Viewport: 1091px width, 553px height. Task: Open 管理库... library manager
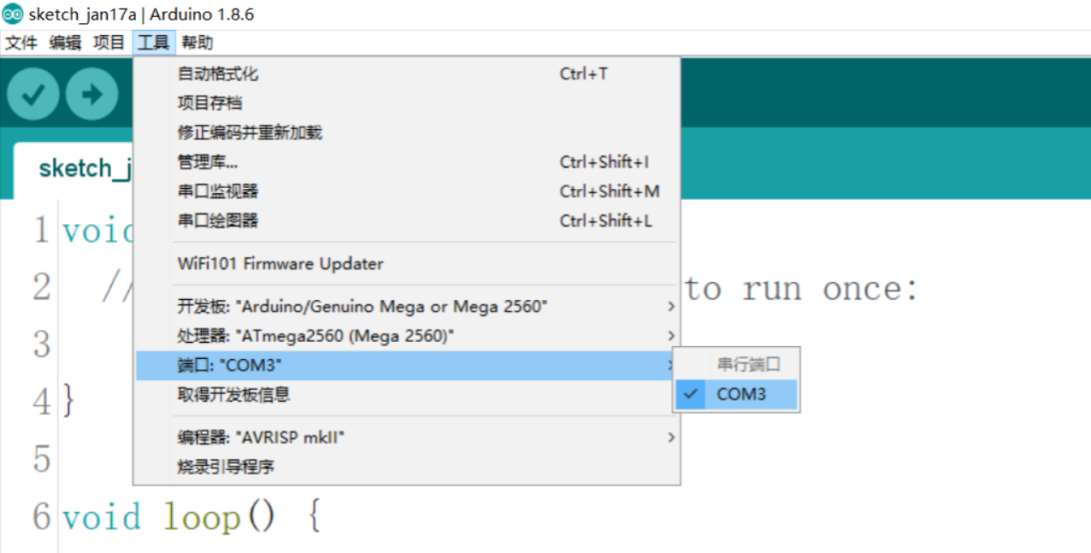click(406, 162)
